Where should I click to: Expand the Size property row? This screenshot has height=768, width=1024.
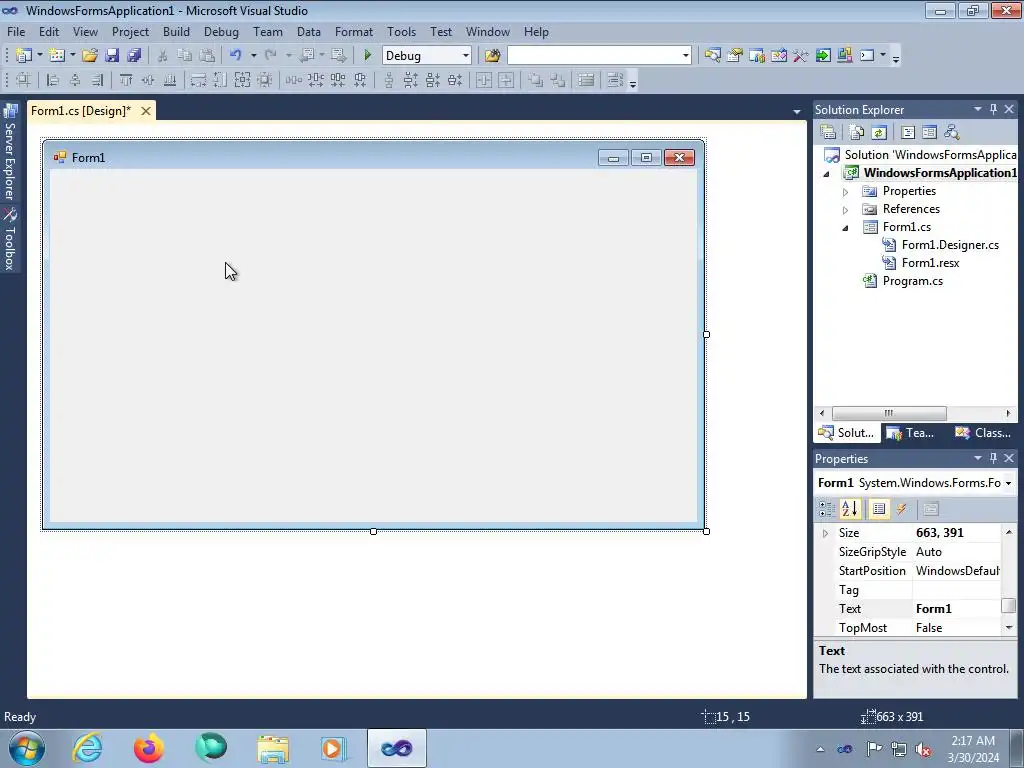point(825,533)
